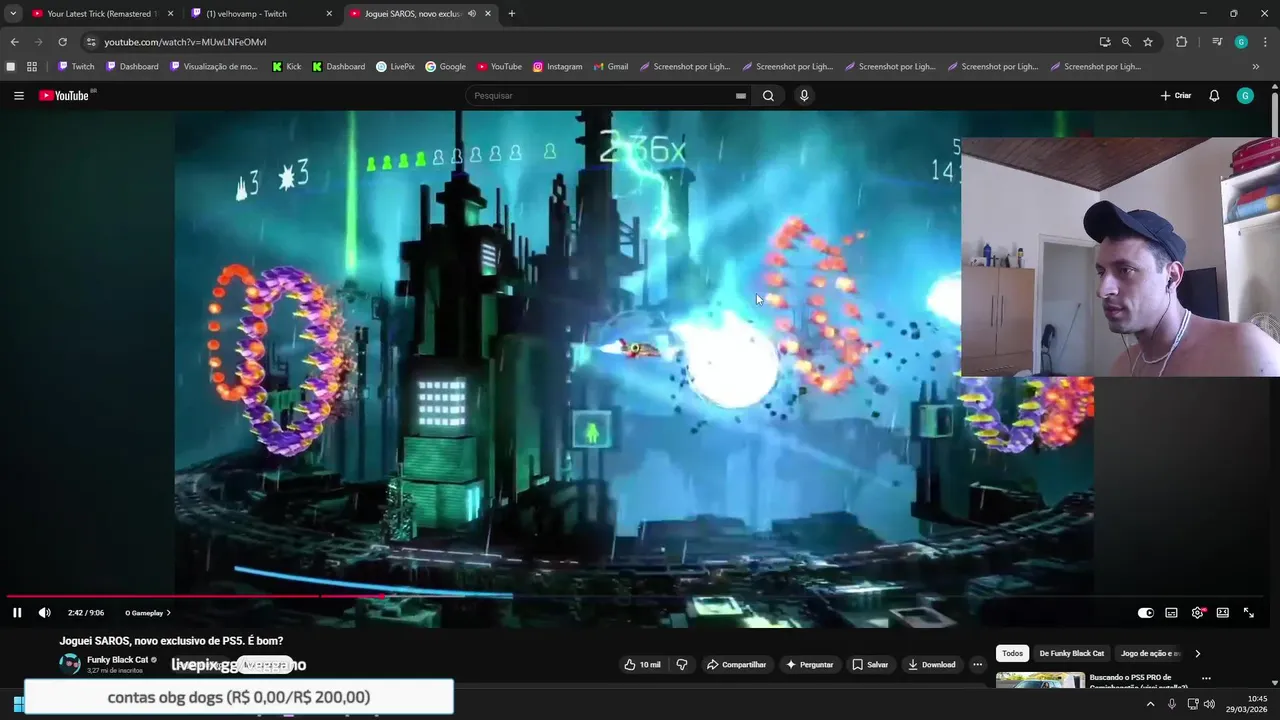Image resolution: width=1280 pixels, height=720 pixels.
Task: Like the video with 10 mil likes
Action: [x=641, y=664]
